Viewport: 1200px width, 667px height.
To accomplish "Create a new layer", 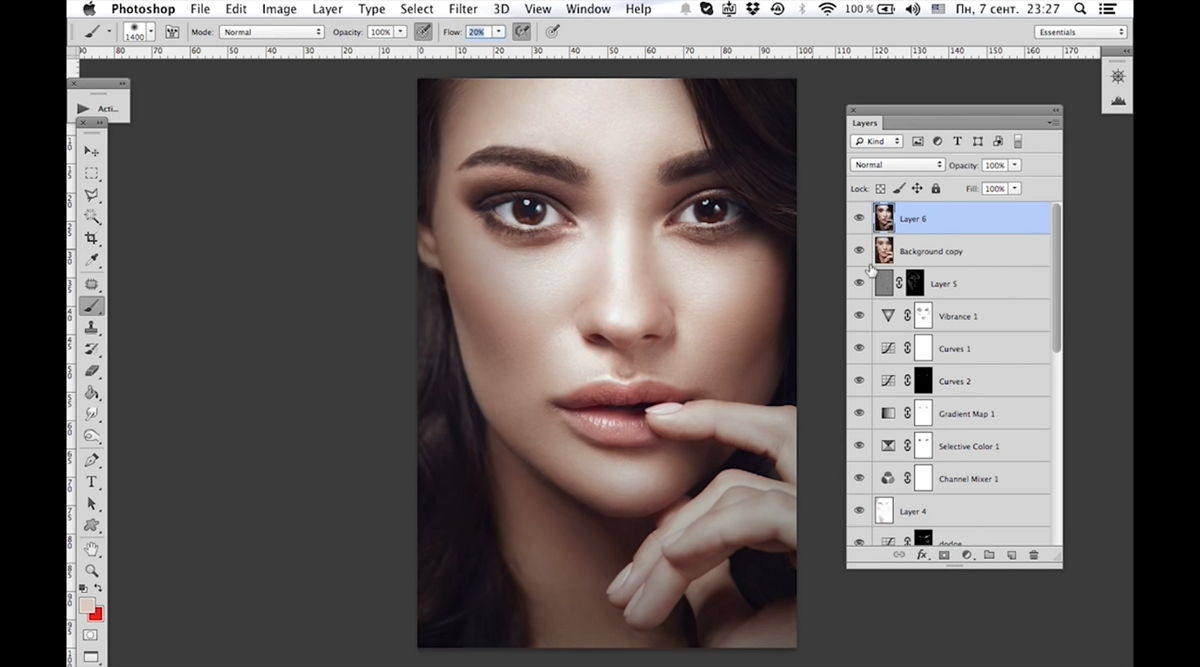I will point(1011,555).
